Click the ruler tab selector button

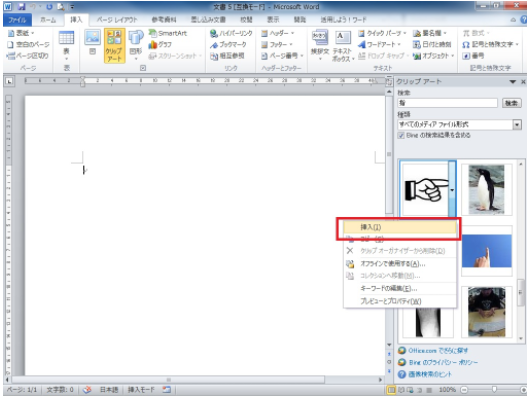click(x=9, y=81)
